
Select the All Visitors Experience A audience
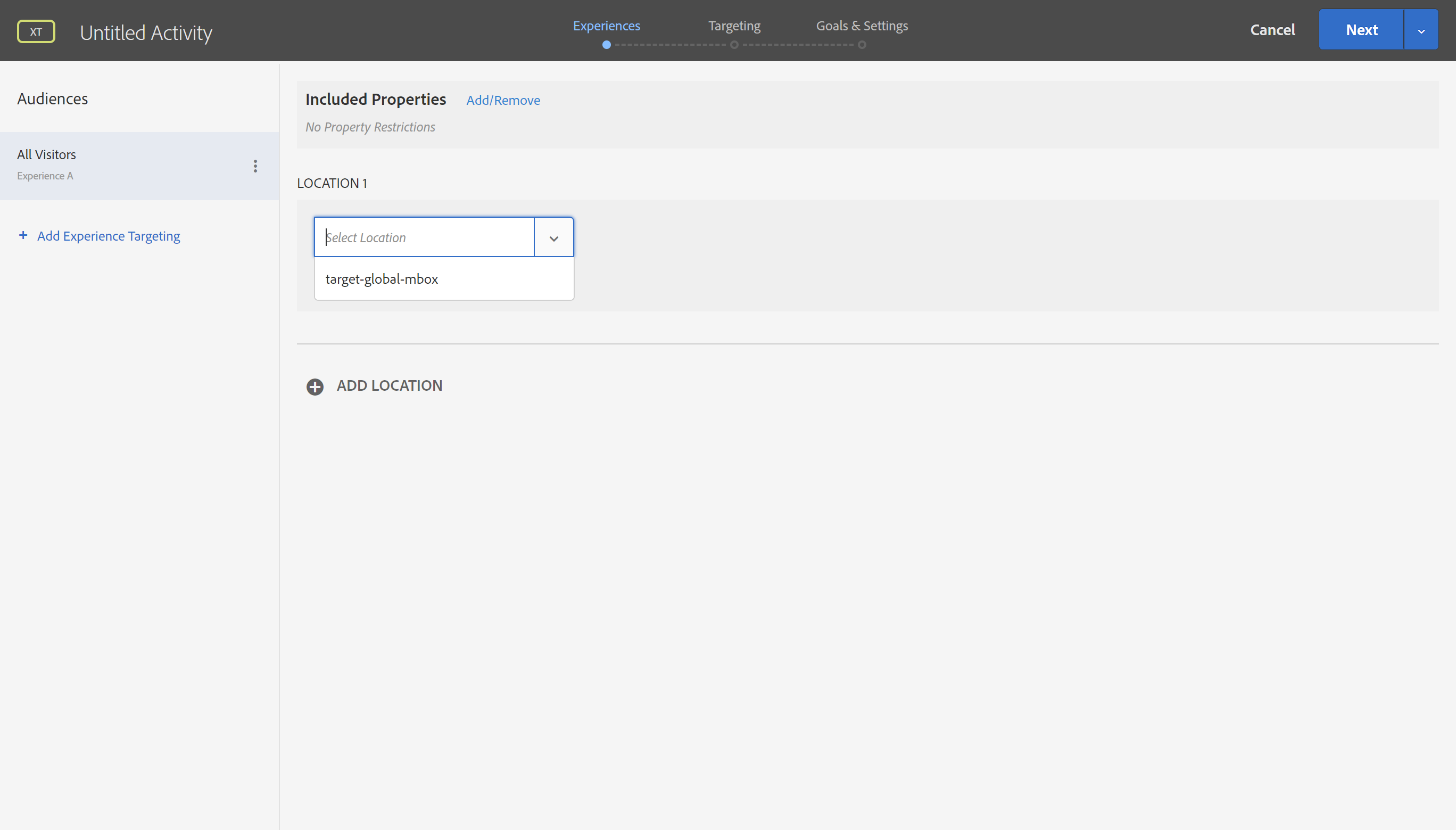pyautogui.click(x=139, y=166)
